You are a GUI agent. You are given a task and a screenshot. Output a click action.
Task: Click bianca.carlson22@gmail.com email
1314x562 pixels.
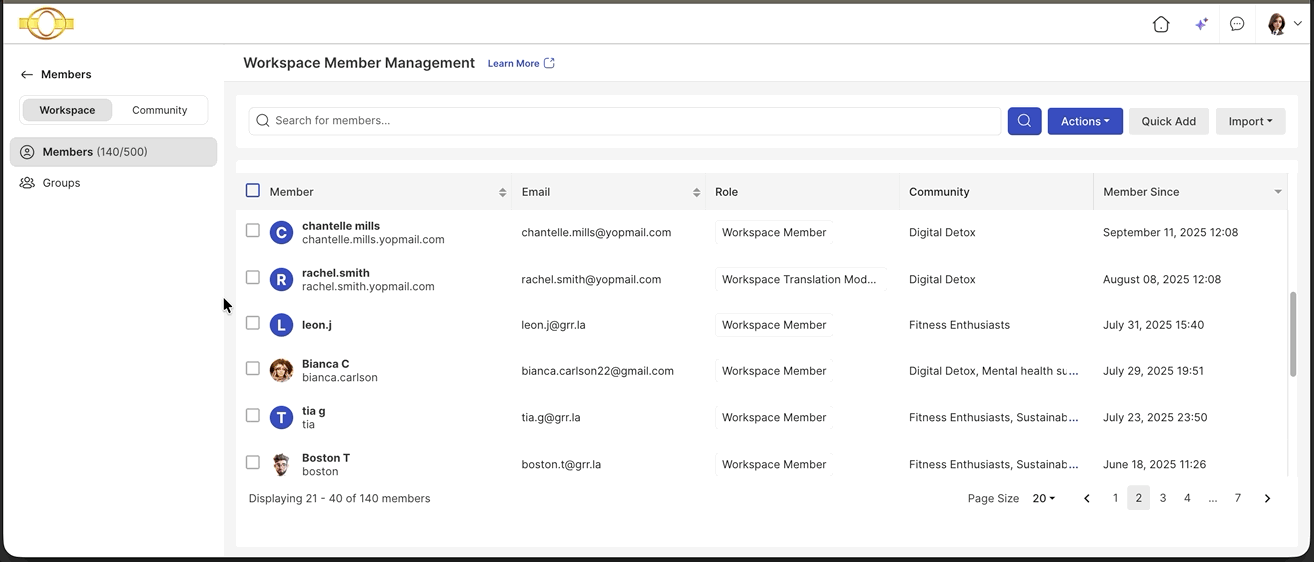tap(597, 371)
